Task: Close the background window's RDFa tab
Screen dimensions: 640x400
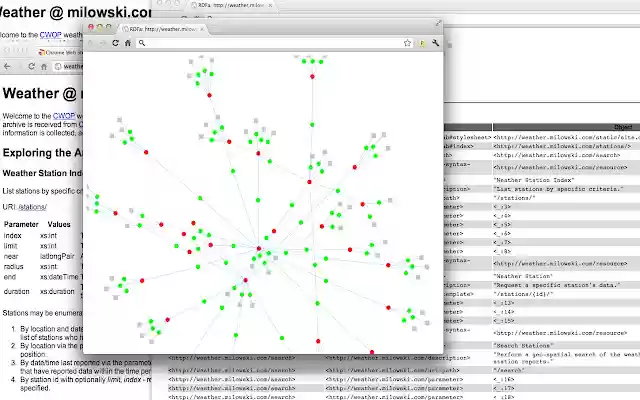Action: [270, 6]
